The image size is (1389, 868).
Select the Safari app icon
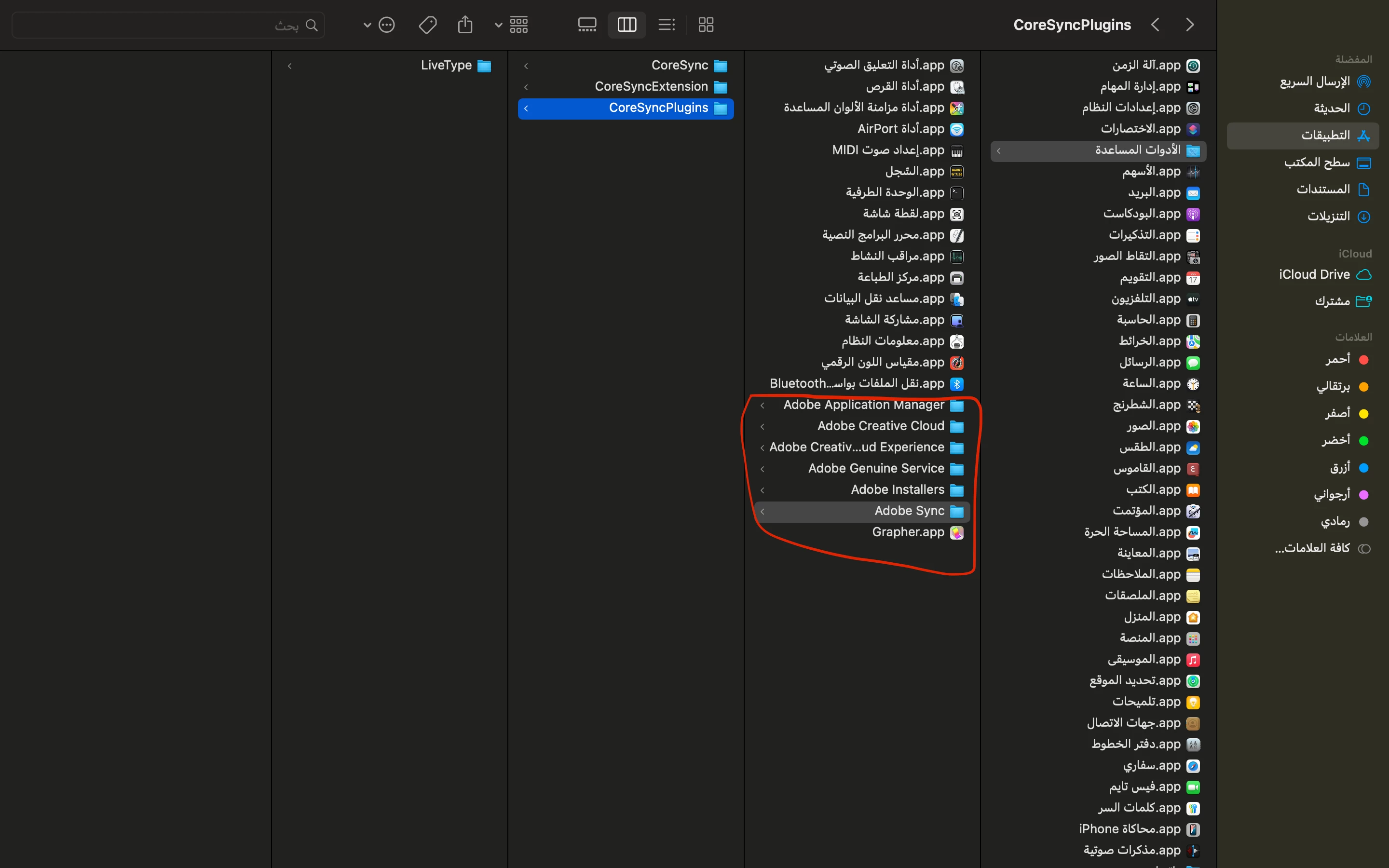pos(1193,766)
